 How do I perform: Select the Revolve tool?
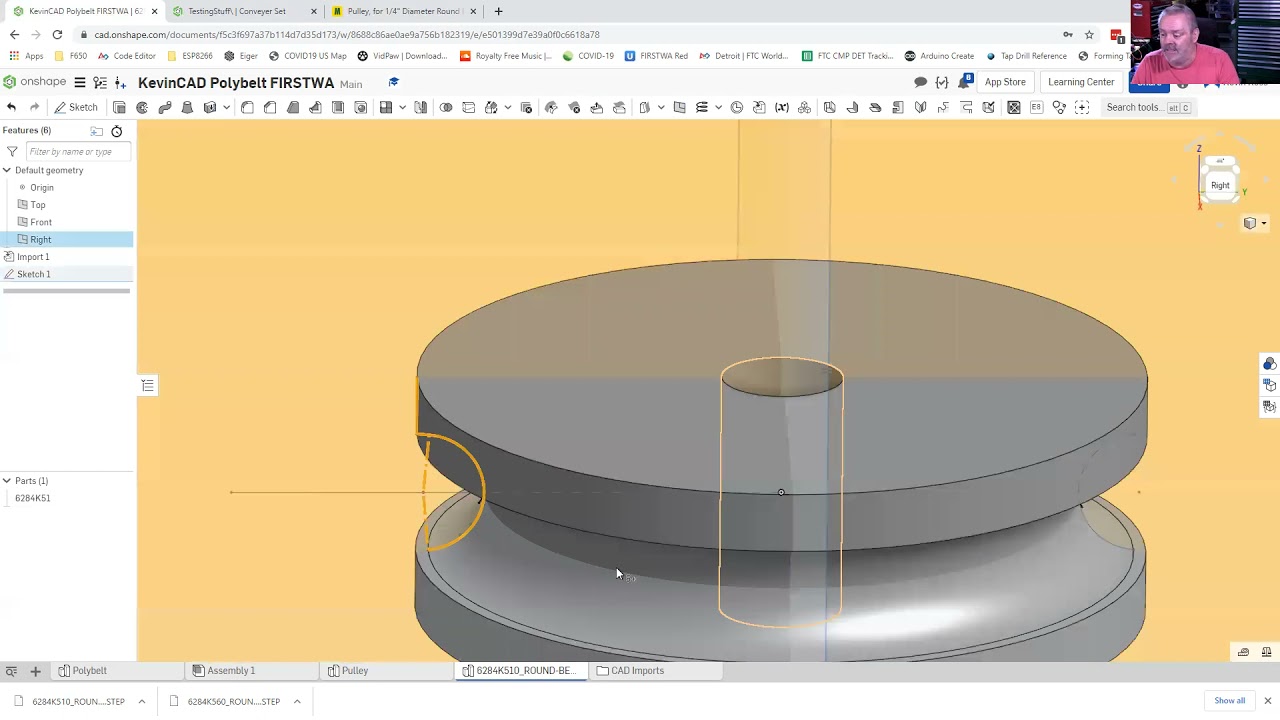pos(142,107)
